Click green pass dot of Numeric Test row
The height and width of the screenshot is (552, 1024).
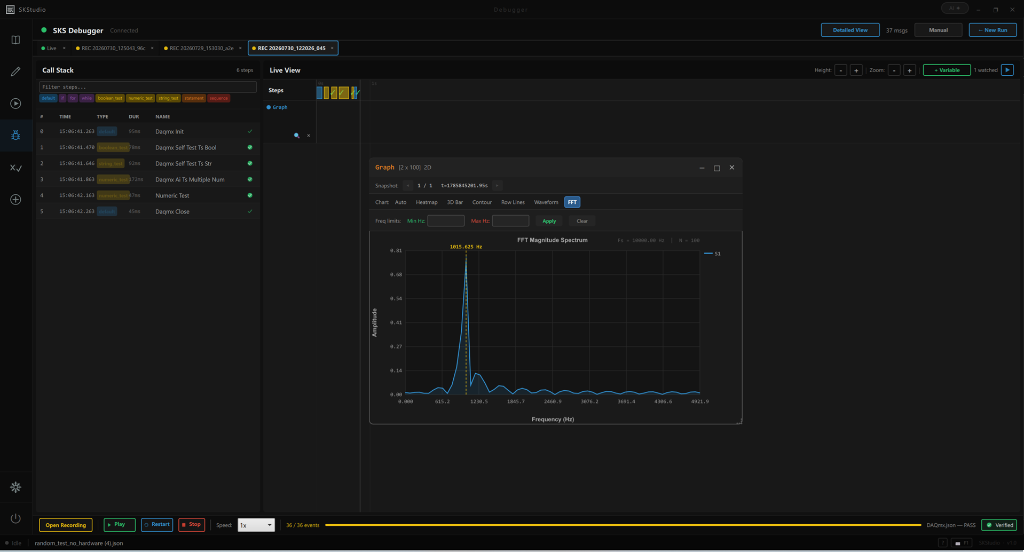[249, 195]
